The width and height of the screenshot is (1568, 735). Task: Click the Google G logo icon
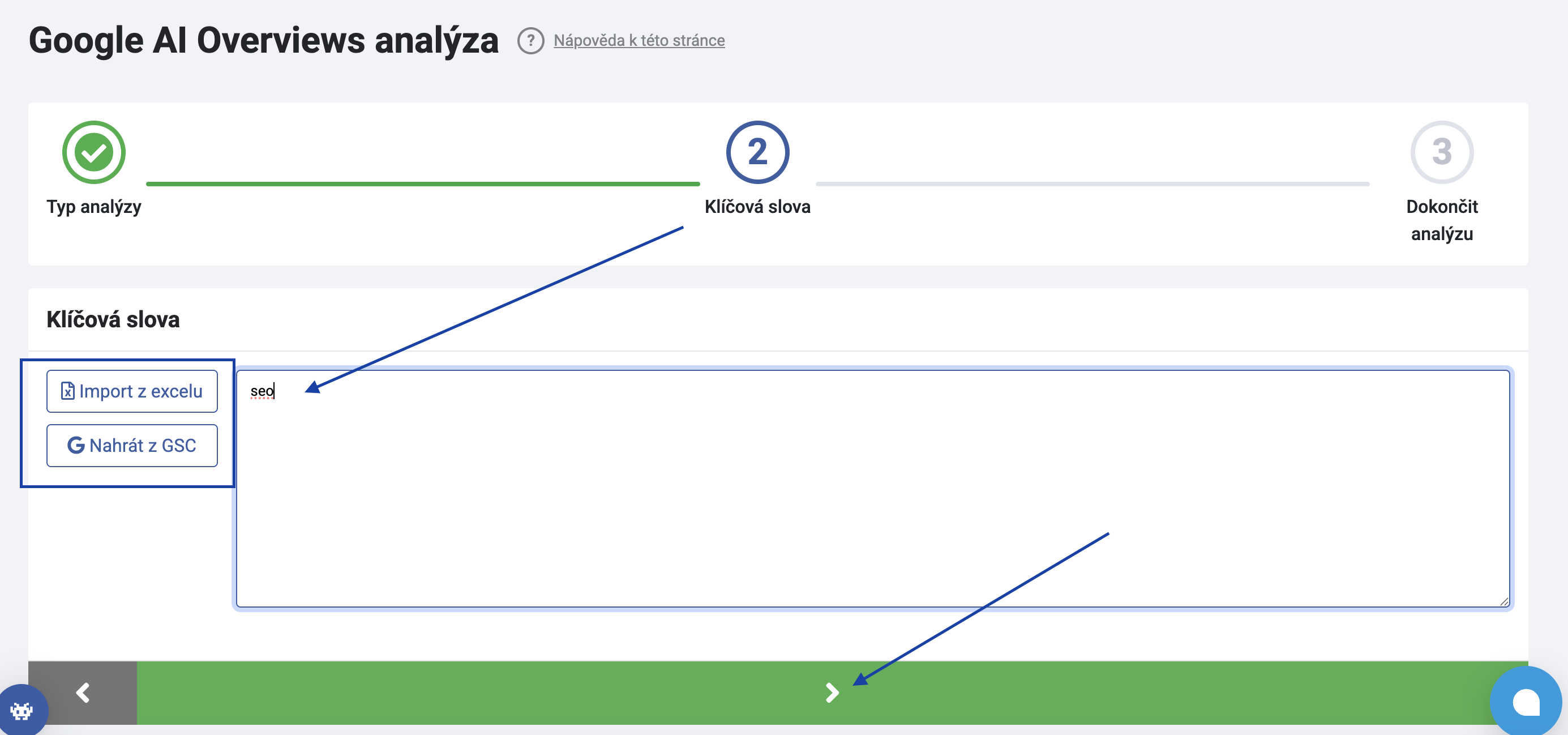(76, 445)
